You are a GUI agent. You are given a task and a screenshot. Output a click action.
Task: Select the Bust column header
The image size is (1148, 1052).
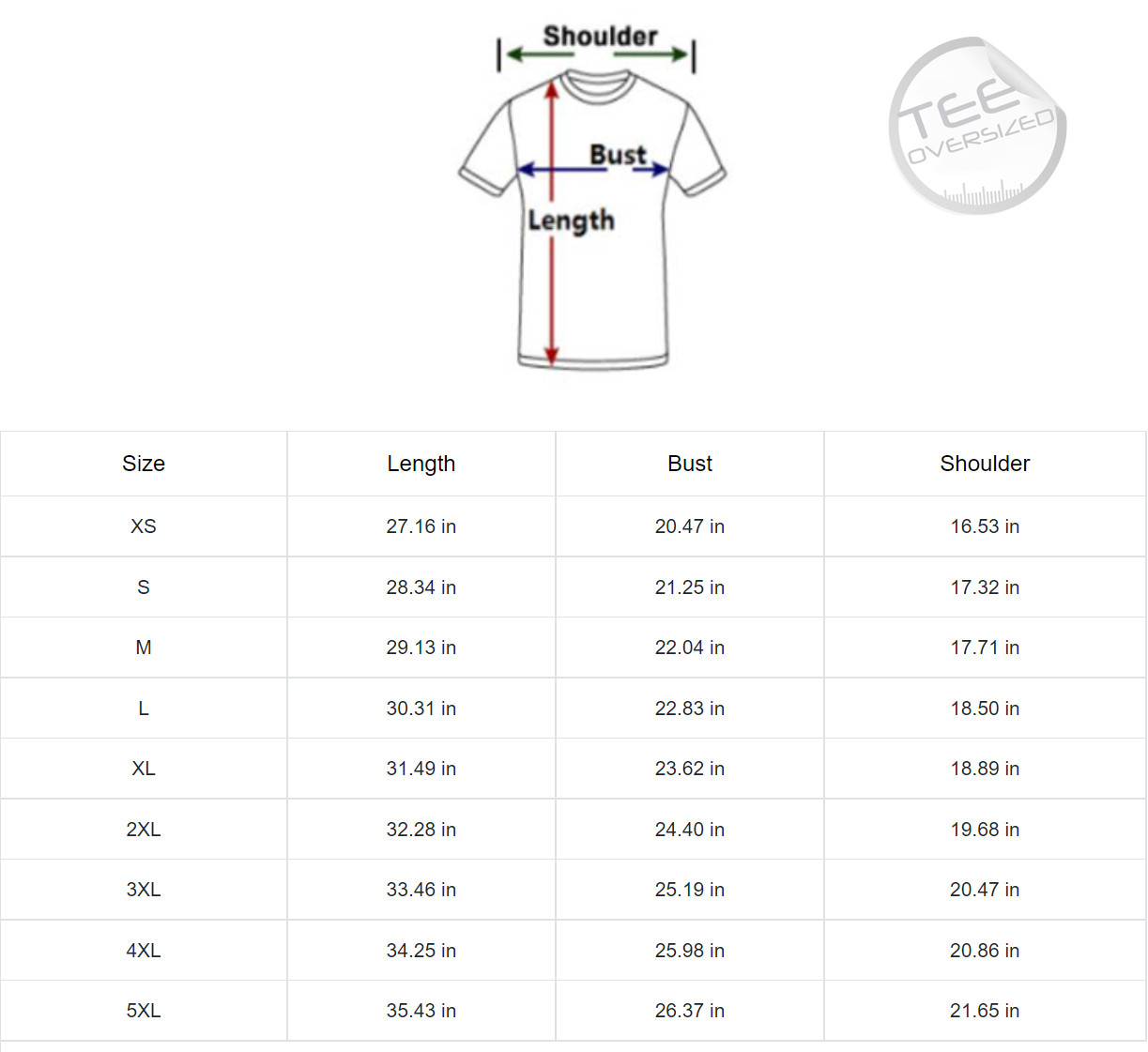coord(690,464)
